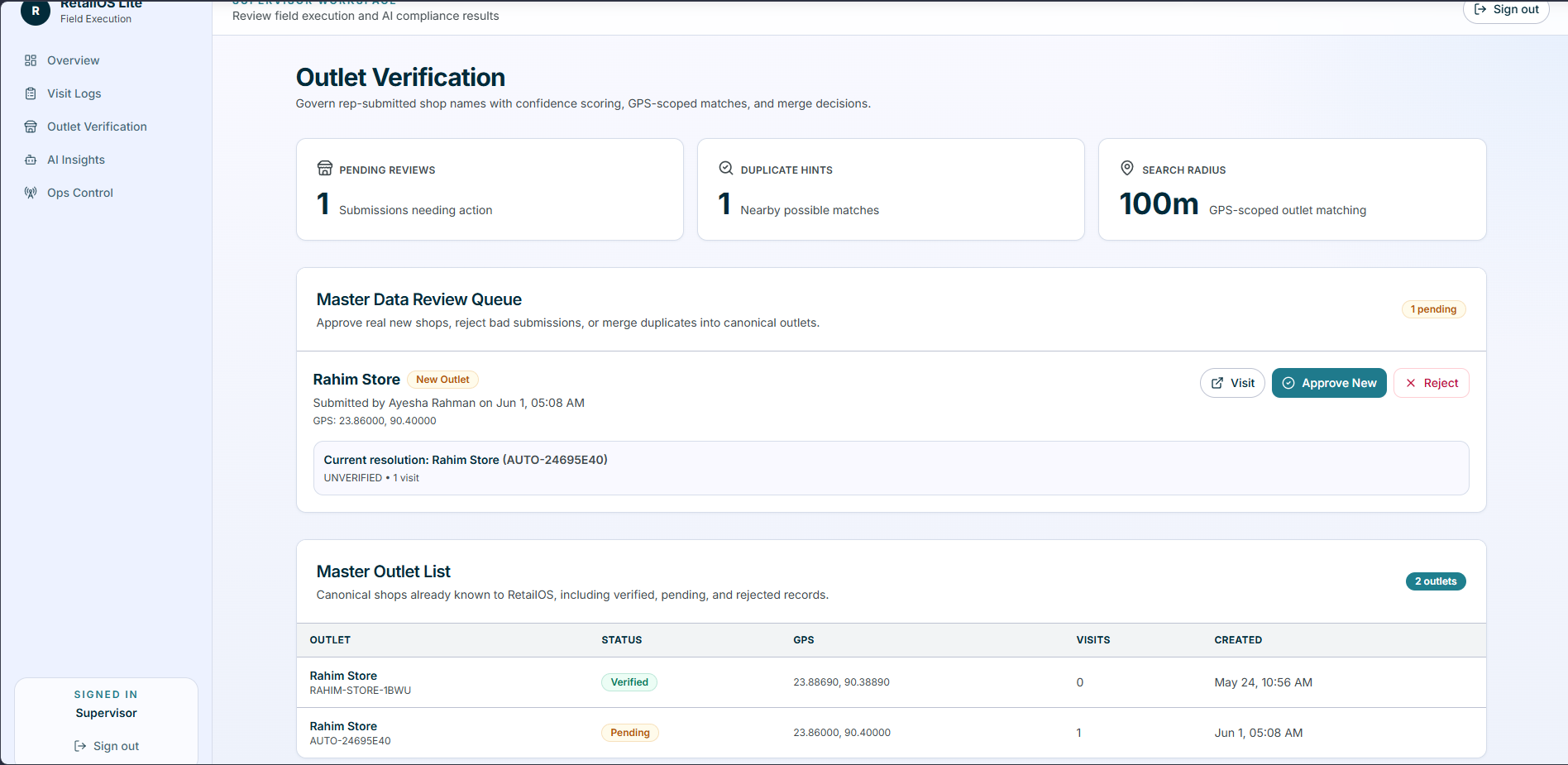The image size is (1568, 765).
Task: Click the Overview grid icon in sidebar
Action: pyautogui.click(x=31, y=60)
